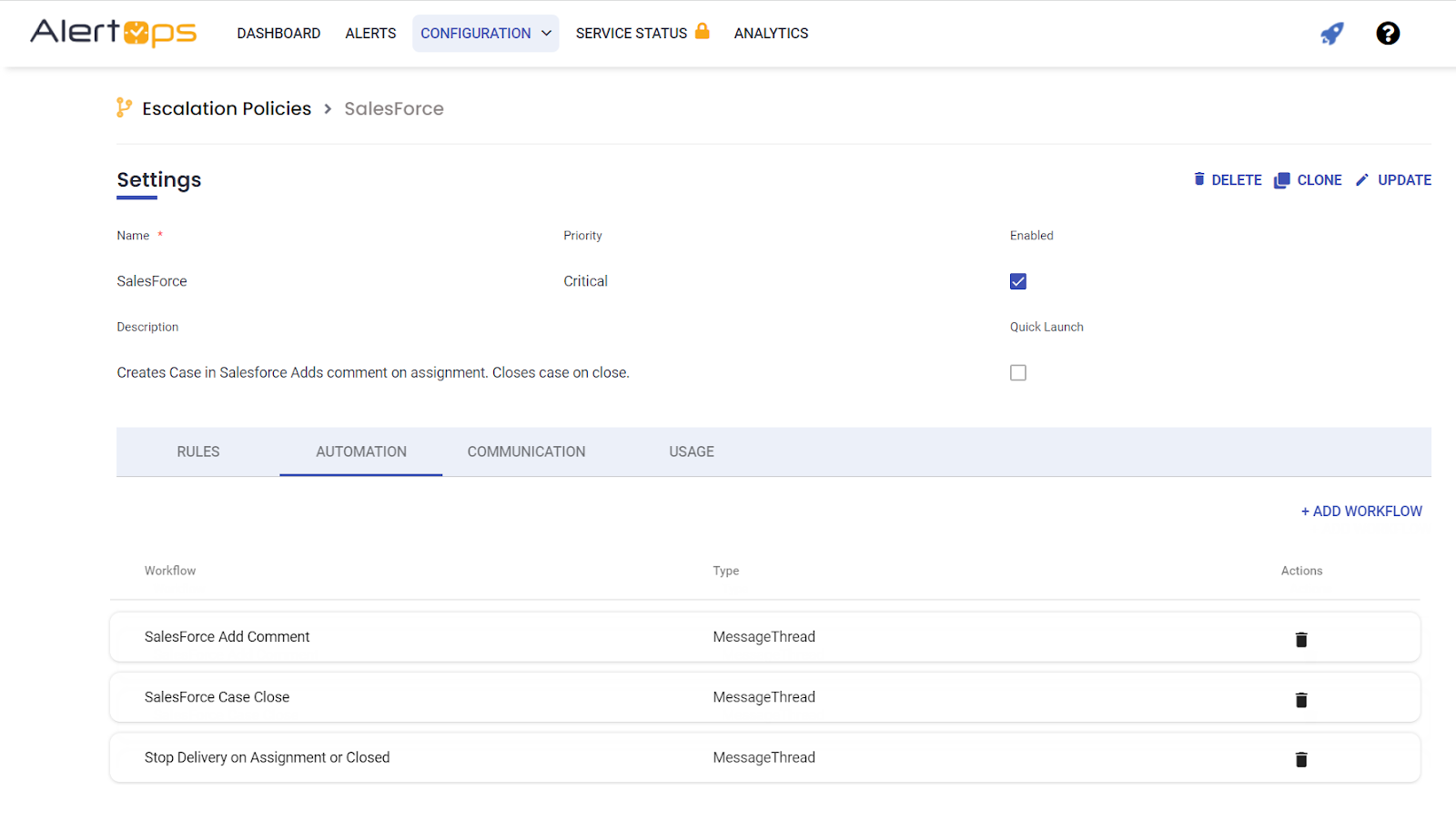Click the Escalation Policies branch icon
1456x831 pixels.
(x=124, y=108)
